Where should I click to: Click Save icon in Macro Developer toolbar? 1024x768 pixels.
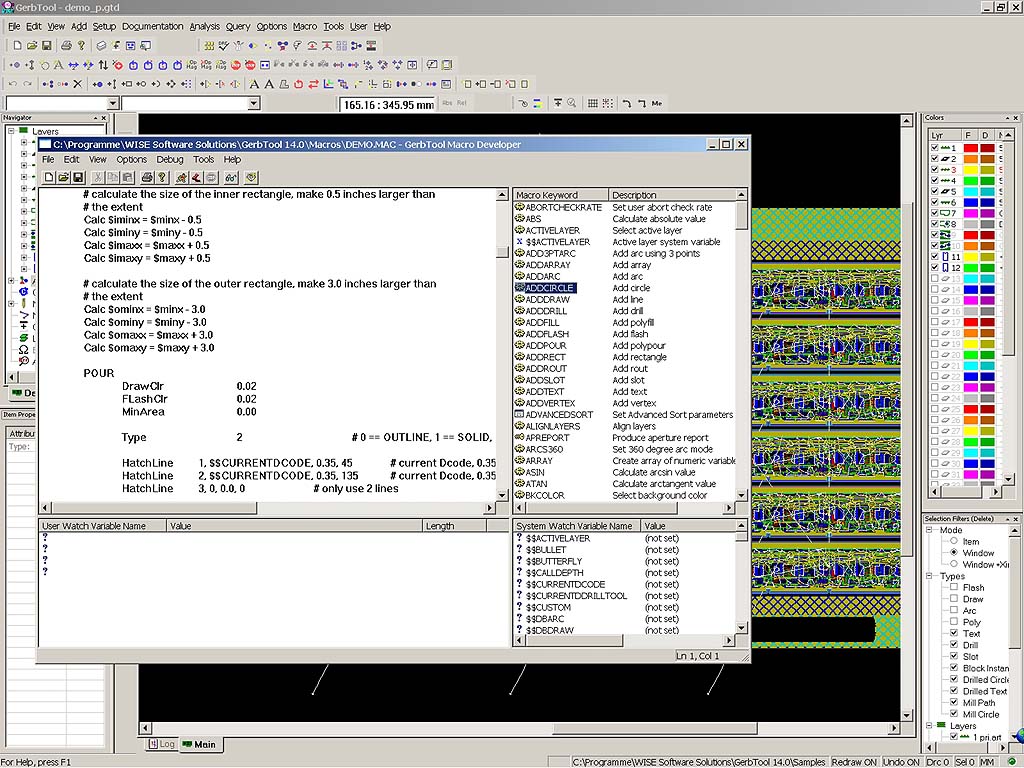(78, 178)
